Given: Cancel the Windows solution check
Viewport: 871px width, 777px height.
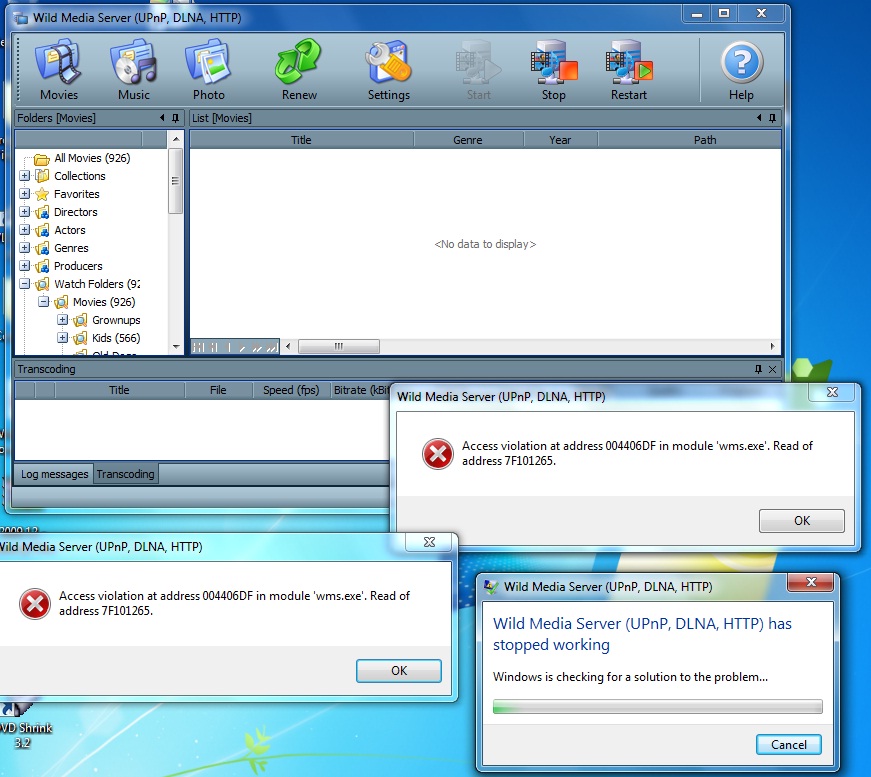Looking at the screenshot, I should tap(789, 745).
